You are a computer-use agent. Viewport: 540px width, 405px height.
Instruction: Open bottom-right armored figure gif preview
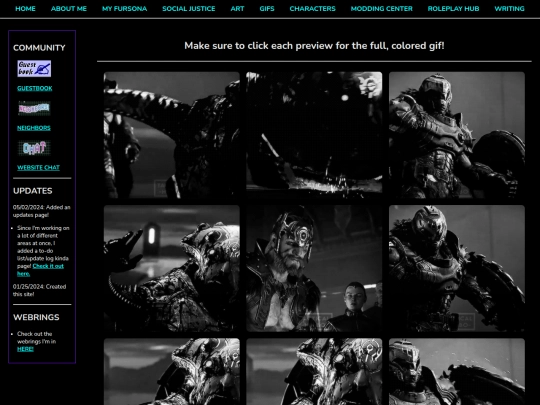[457, 372]
